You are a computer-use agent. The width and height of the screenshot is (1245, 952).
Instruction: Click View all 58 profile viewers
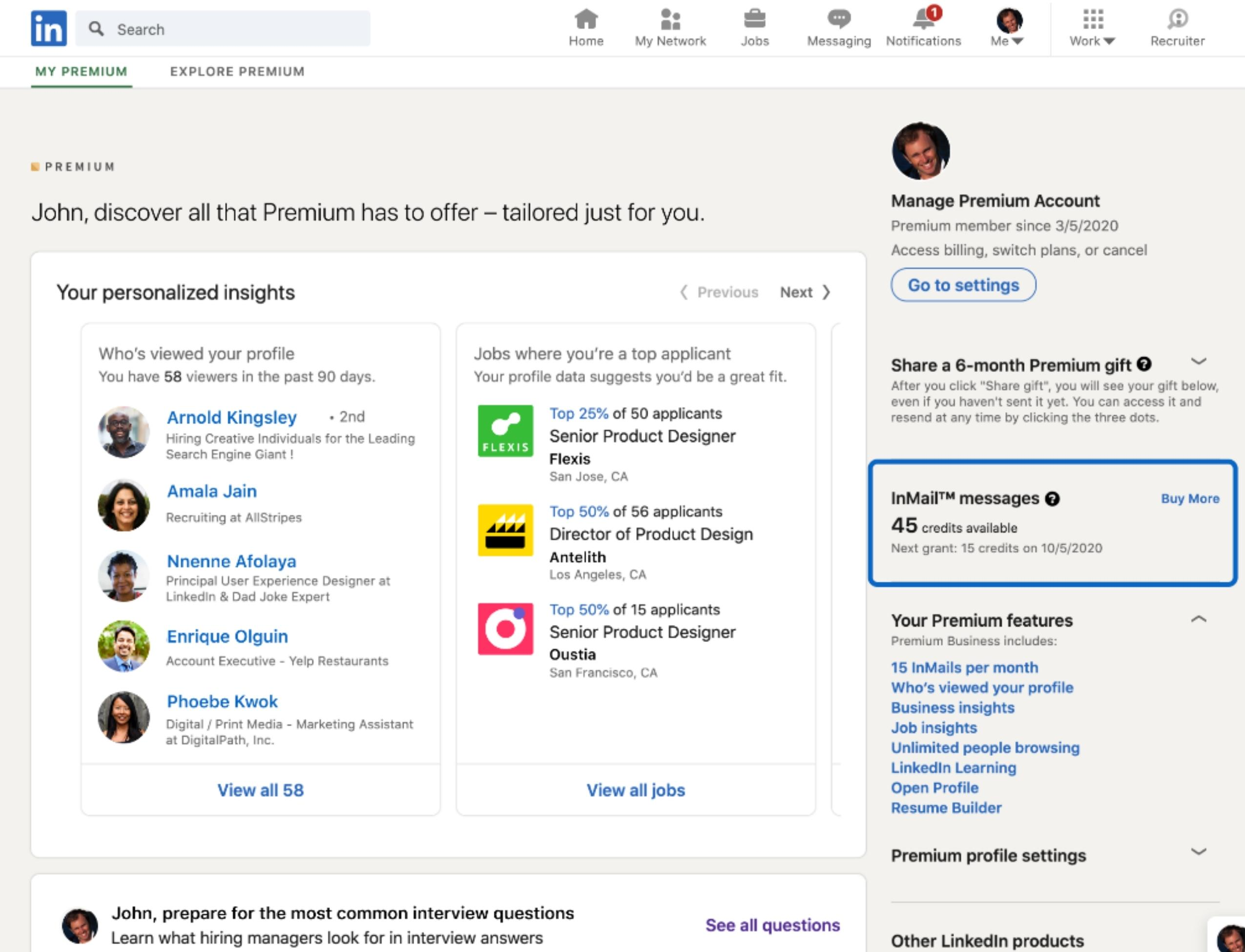260,790
